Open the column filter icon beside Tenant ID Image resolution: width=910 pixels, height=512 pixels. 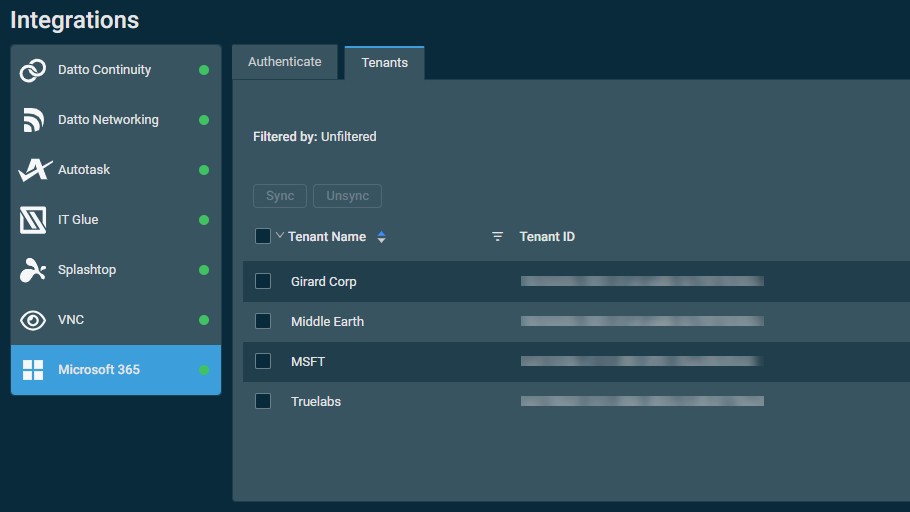[x=497, y=236]
